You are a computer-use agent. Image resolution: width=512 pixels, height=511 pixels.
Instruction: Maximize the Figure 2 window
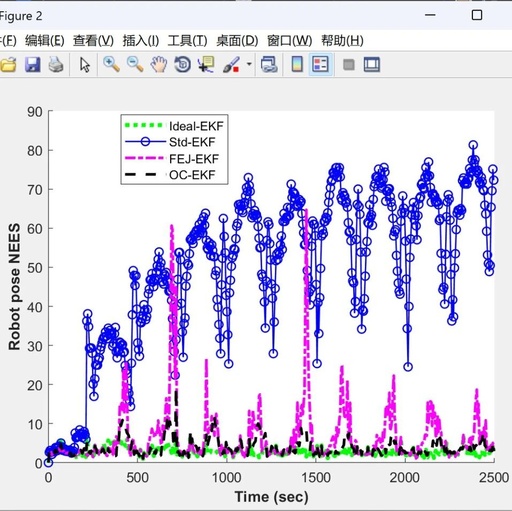pyautogui.click(x=477, y=15)
